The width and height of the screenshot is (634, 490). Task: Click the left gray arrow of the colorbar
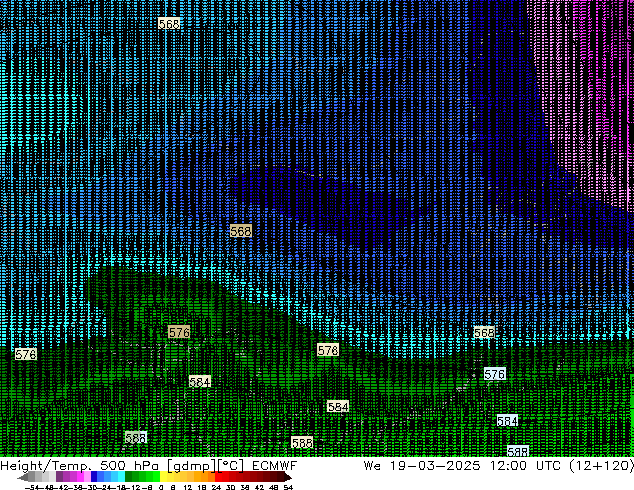[x=22, y=477]
